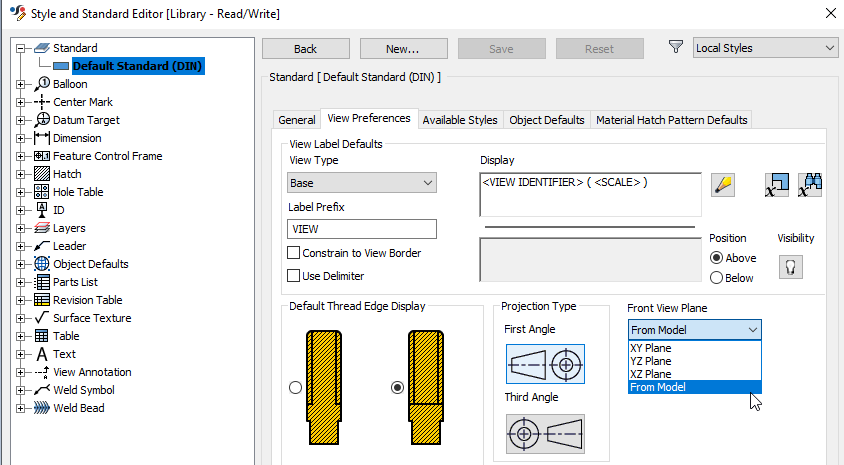This screenshot has width=844, height=465.
Task: Click the Display view identifier text box
Action: [590, 194]
